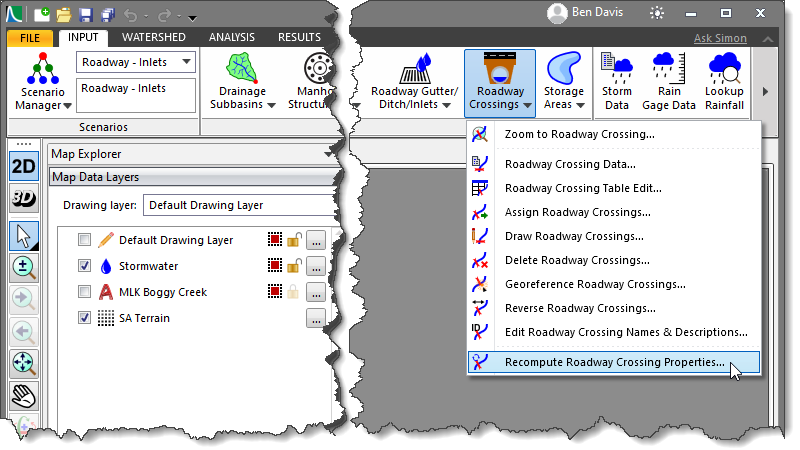The width and height of the screenshot is (800, 450).
Task: Click the Zoom Previous tool
Action: (x=23, y=332)
